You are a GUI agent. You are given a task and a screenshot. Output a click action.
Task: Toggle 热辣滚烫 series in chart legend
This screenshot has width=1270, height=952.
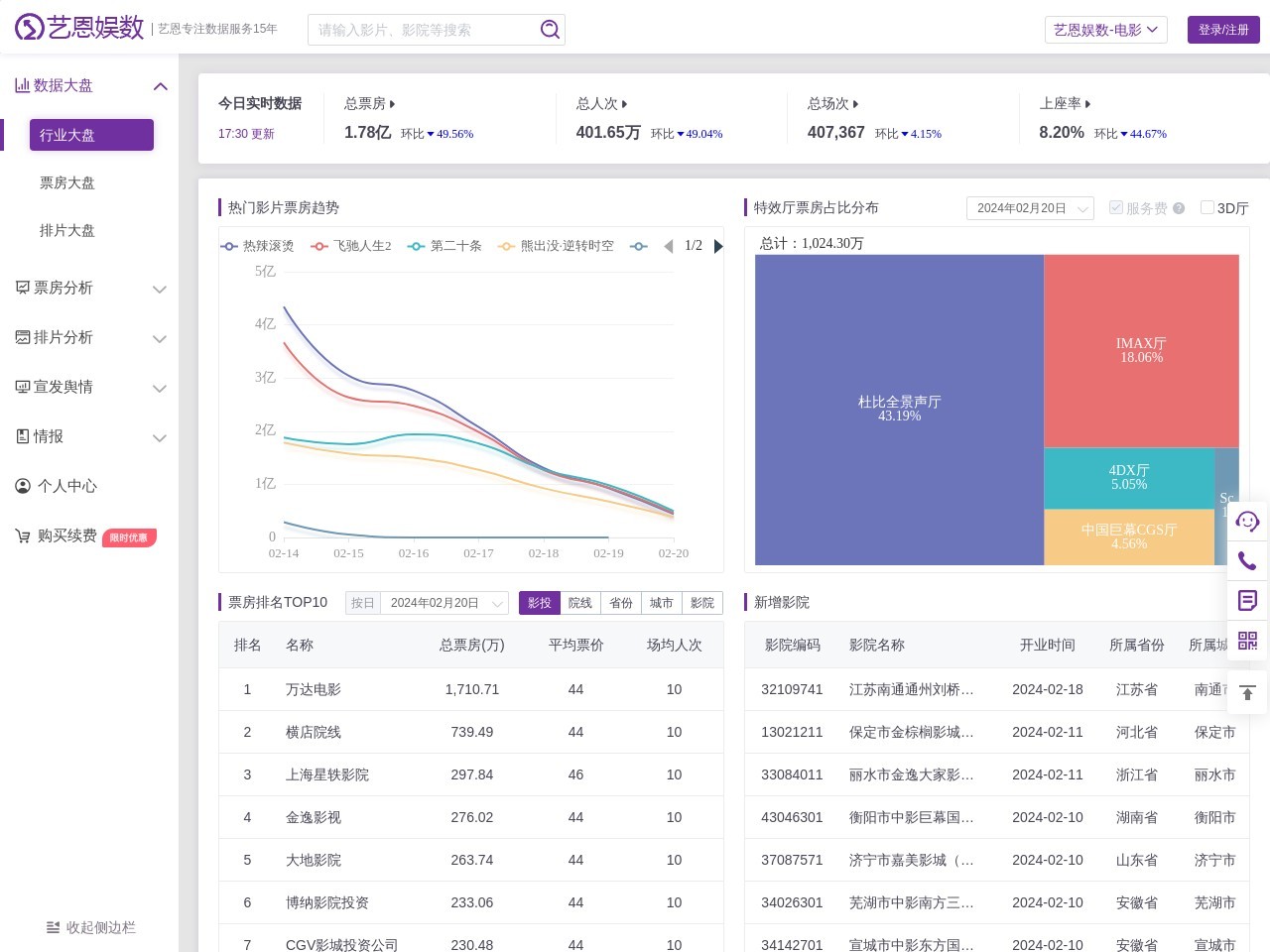click(x=258, y=246)
